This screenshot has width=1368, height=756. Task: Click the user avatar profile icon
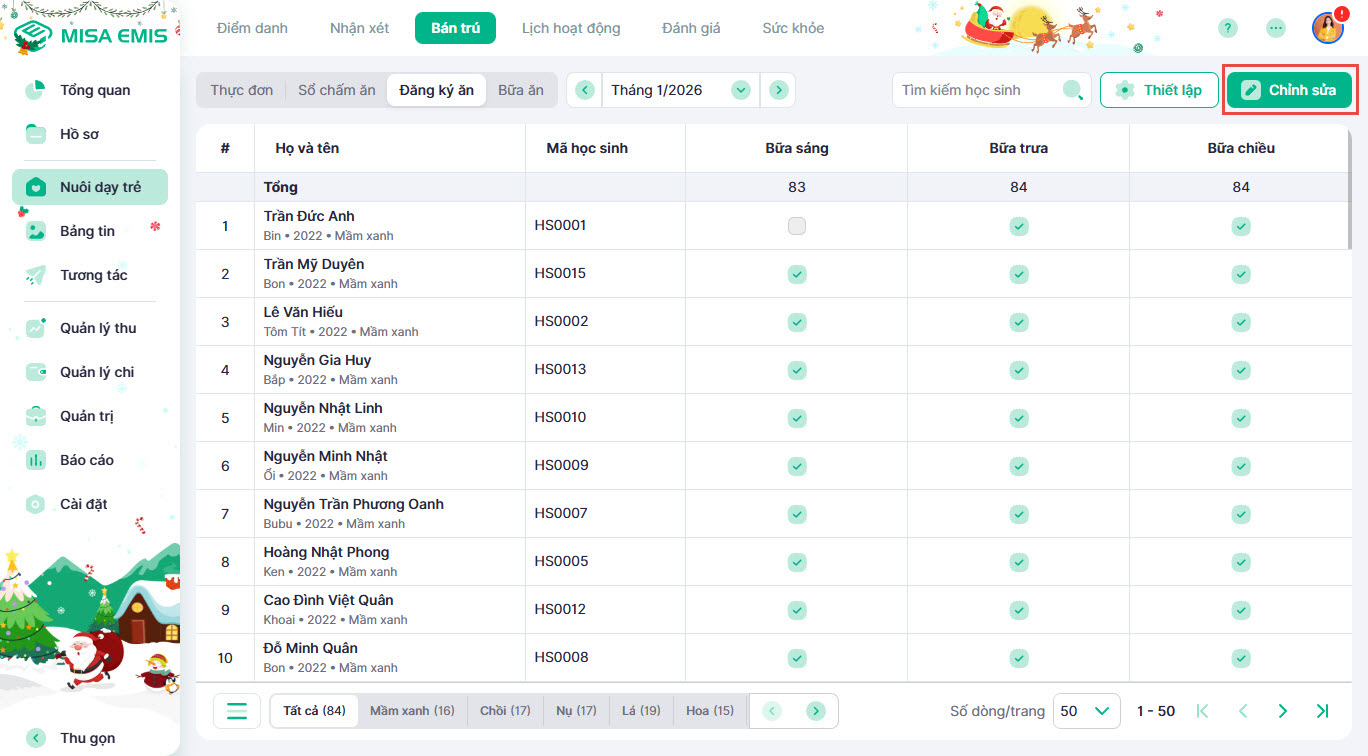coord(1327,28)
